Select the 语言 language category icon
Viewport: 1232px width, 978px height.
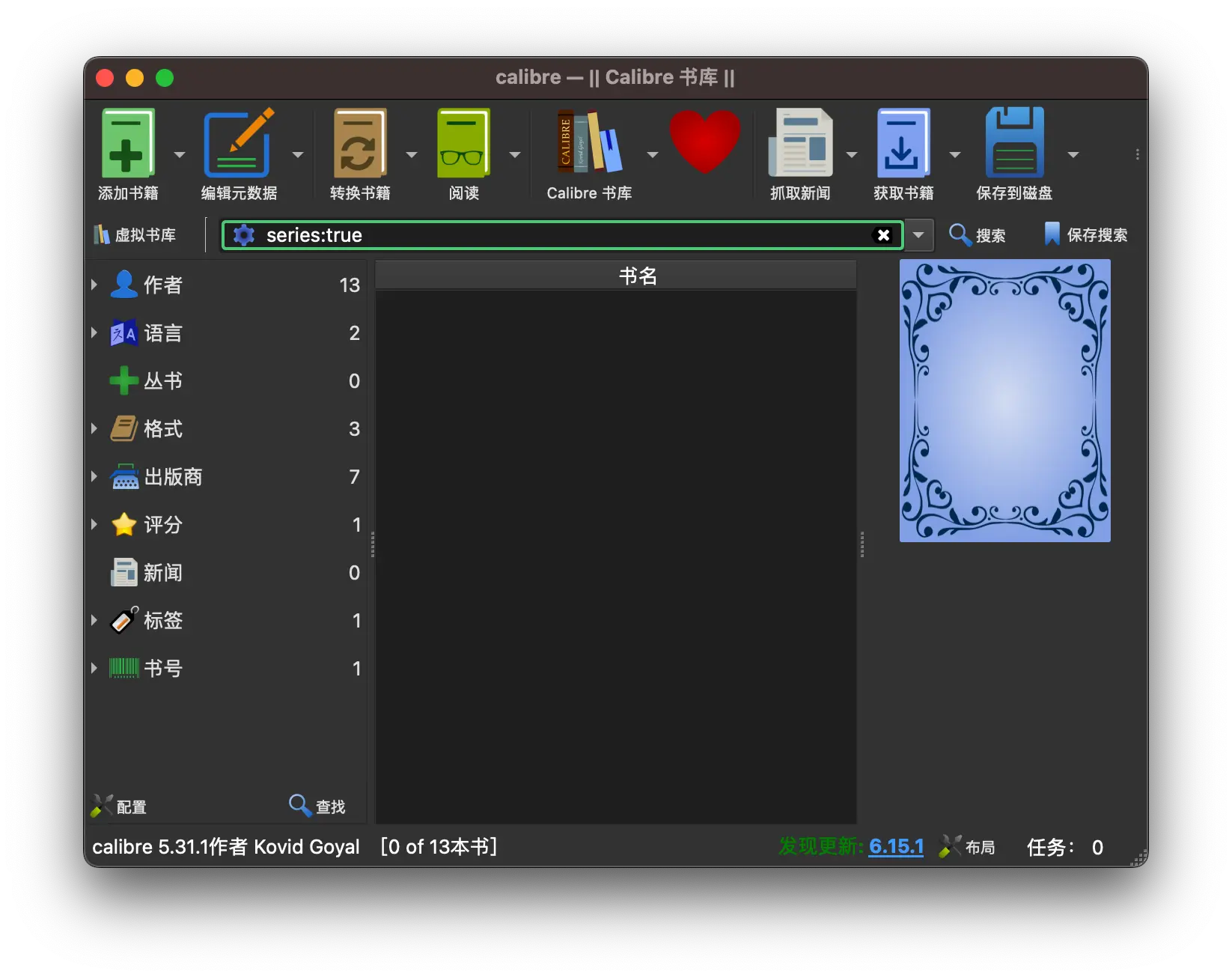124,332
